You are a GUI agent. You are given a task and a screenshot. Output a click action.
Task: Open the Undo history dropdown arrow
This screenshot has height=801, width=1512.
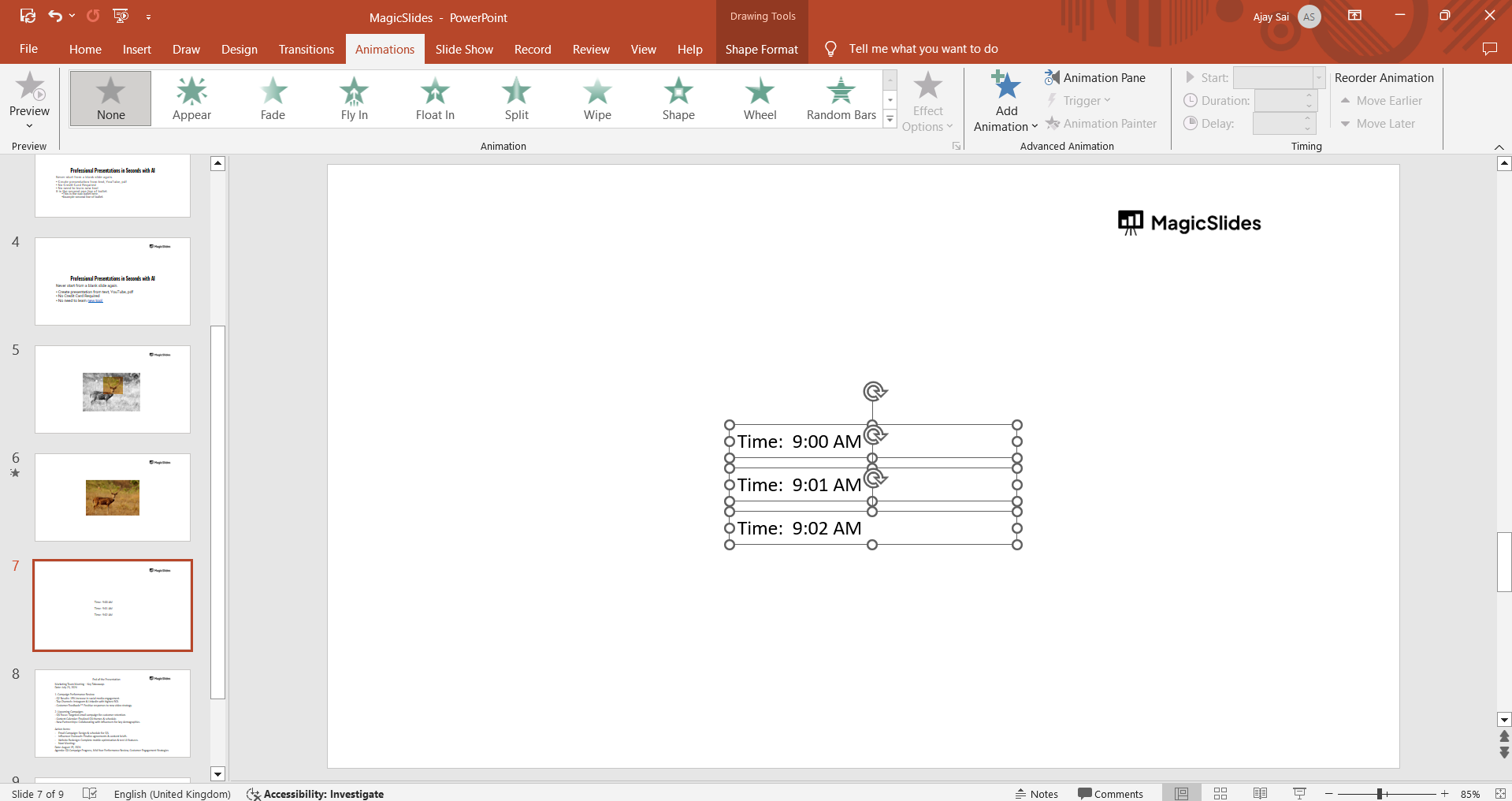coord(72,16)
